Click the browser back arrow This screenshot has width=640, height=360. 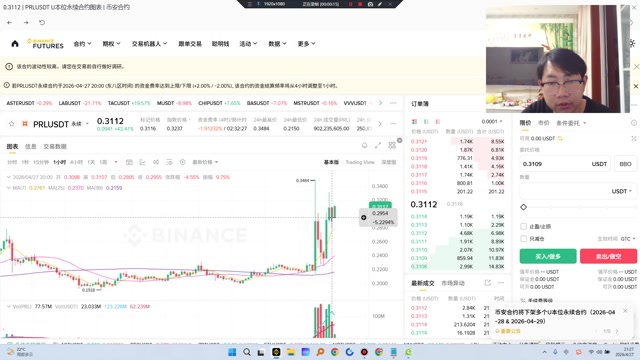[x=9, y=23]
